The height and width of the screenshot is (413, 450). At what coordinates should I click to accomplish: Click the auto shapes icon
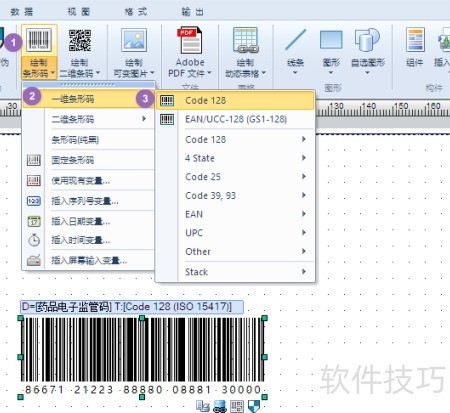pyautogui.click(x=367, y=40)
